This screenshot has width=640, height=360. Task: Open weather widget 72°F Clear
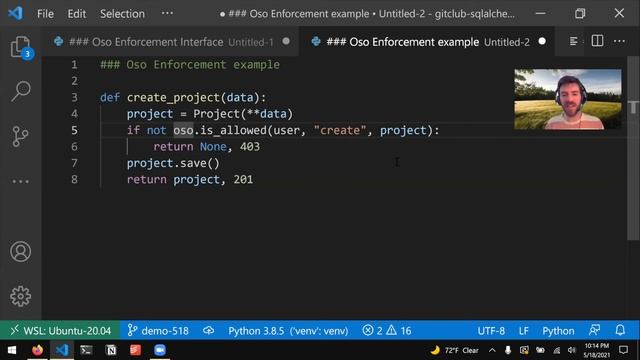[454, 350]
